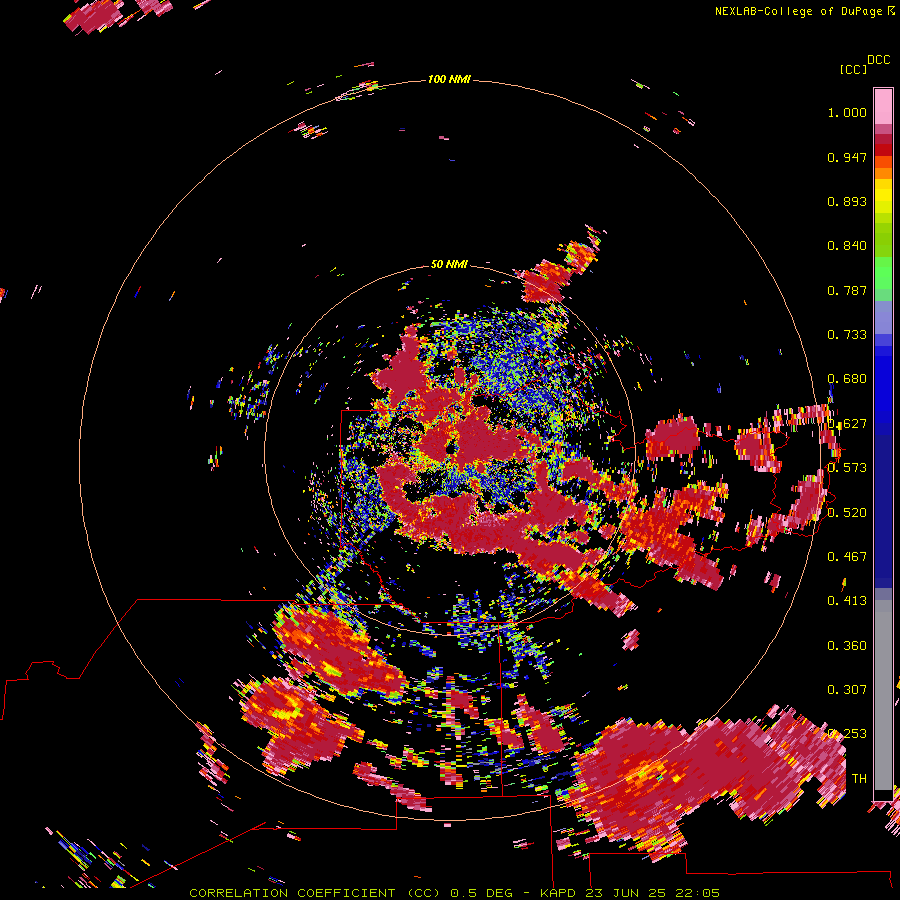Click the TH threshold label

pyautogui.click(x=859, y=778)
